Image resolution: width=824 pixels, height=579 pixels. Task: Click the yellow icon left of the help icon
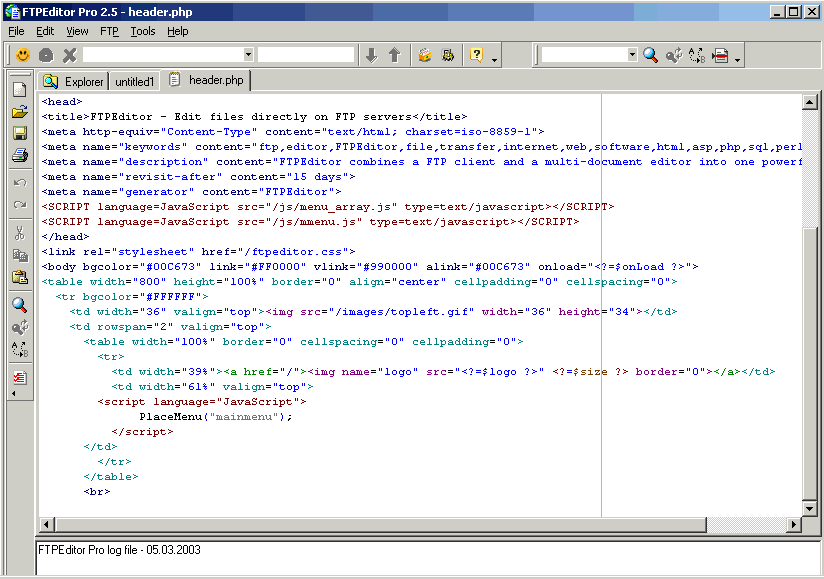pos(448,55)
